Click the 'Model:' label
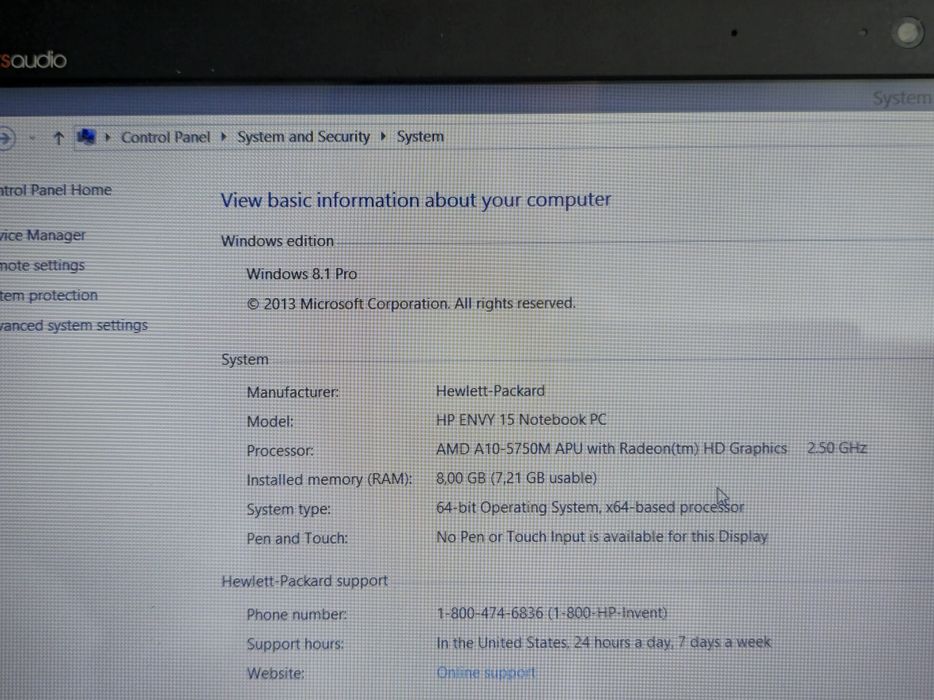This screenshot has height=700, width=934. [270, 421]
